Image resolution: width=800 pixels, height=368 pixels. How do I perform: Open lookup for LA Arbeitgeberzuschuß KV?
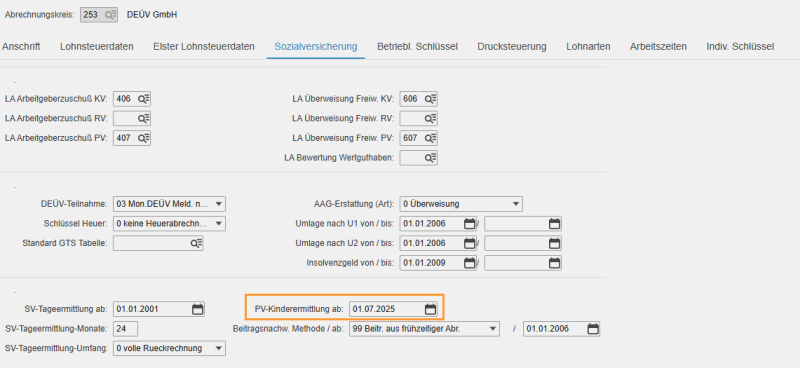point(143,99)
